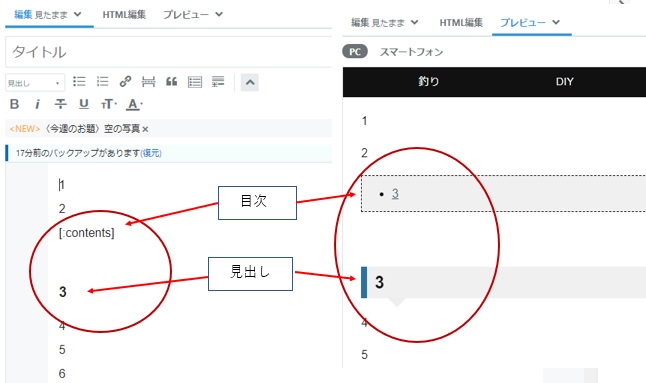Click line 5 in the left editor
Image resolution: width=646 pixels, height=383 pixels.
tap(62, 350)
